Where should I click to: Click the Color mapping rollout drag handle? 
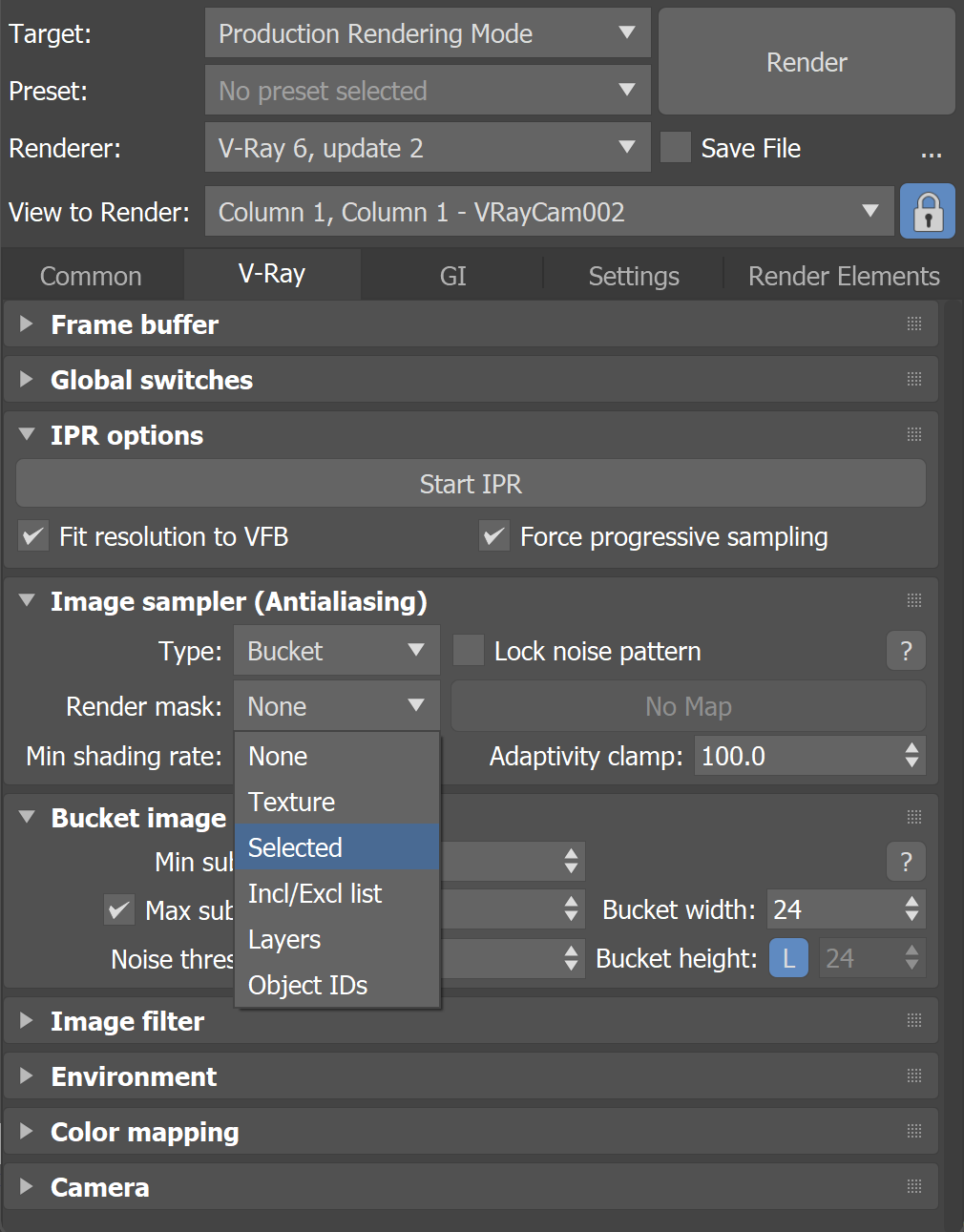[x=913, y=1132]
